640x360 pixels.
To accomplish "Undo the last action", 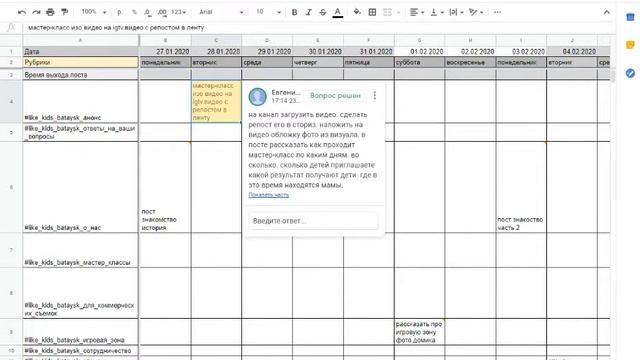I will 22,12.
